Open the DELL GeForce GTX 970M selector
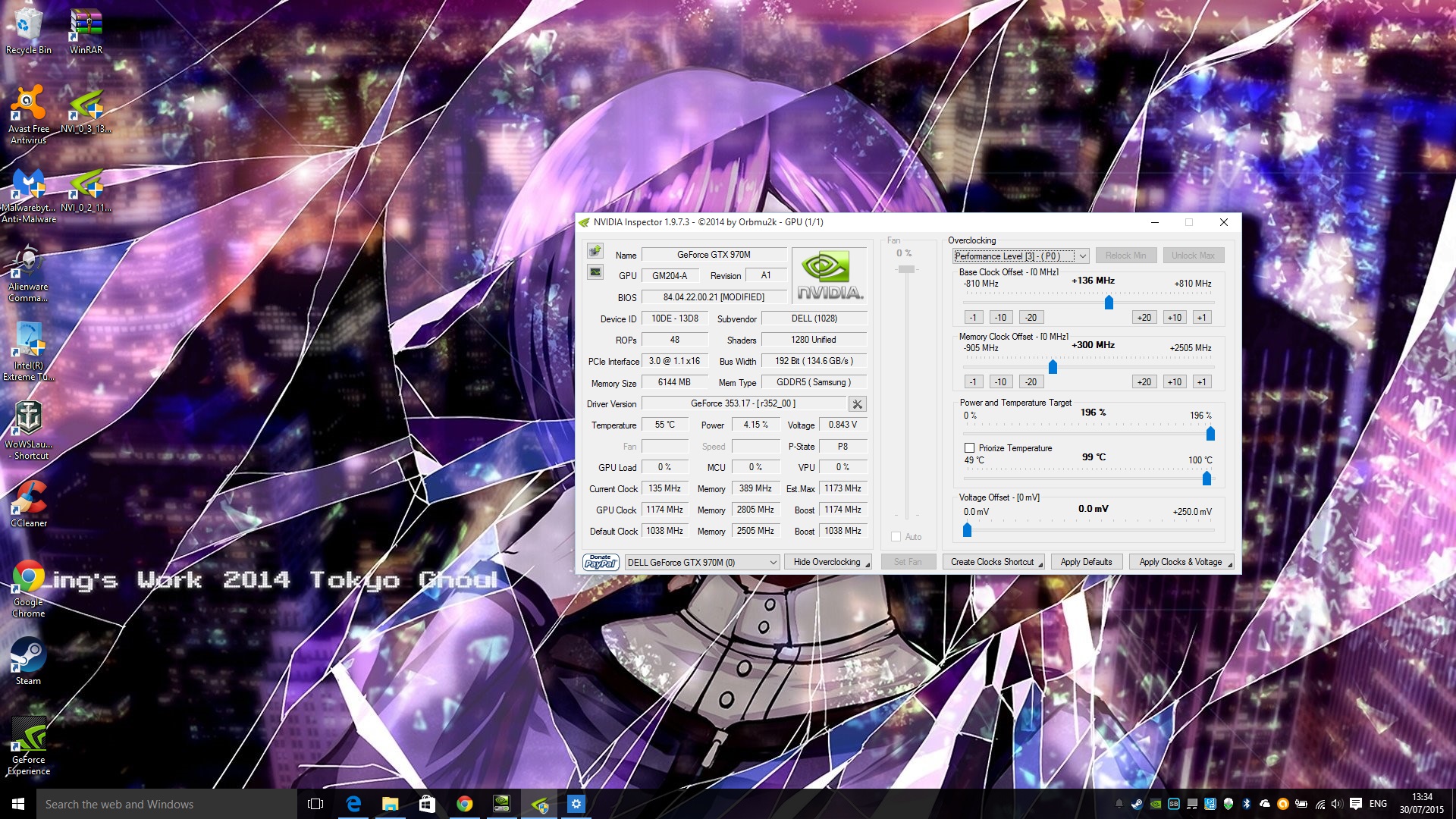 click(x=701, y=562)
